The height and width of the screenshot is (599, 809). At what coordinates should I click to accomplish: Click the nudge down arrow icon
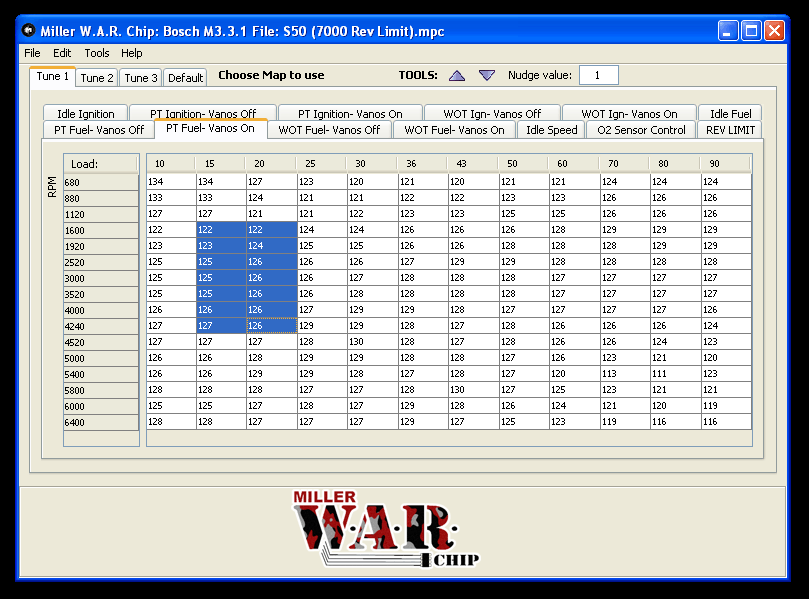[487, 75]
